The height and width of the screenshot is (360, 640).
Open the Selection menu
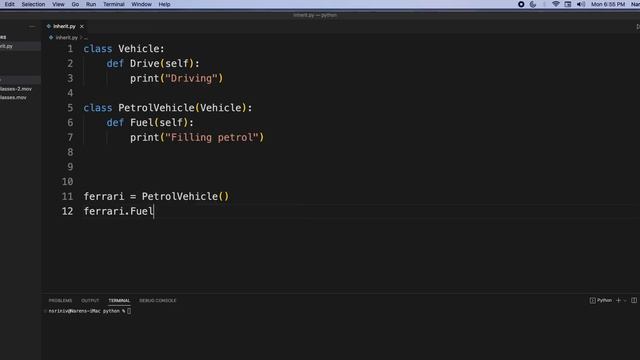tap(33, 4)
